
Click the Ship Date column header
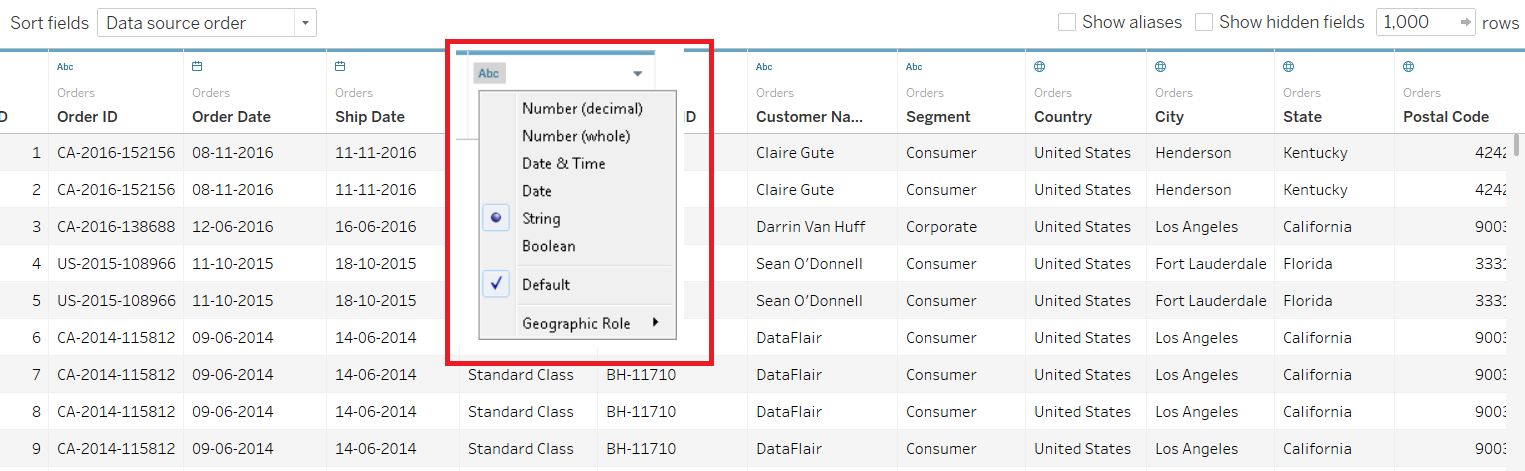[x=370, y=117]
